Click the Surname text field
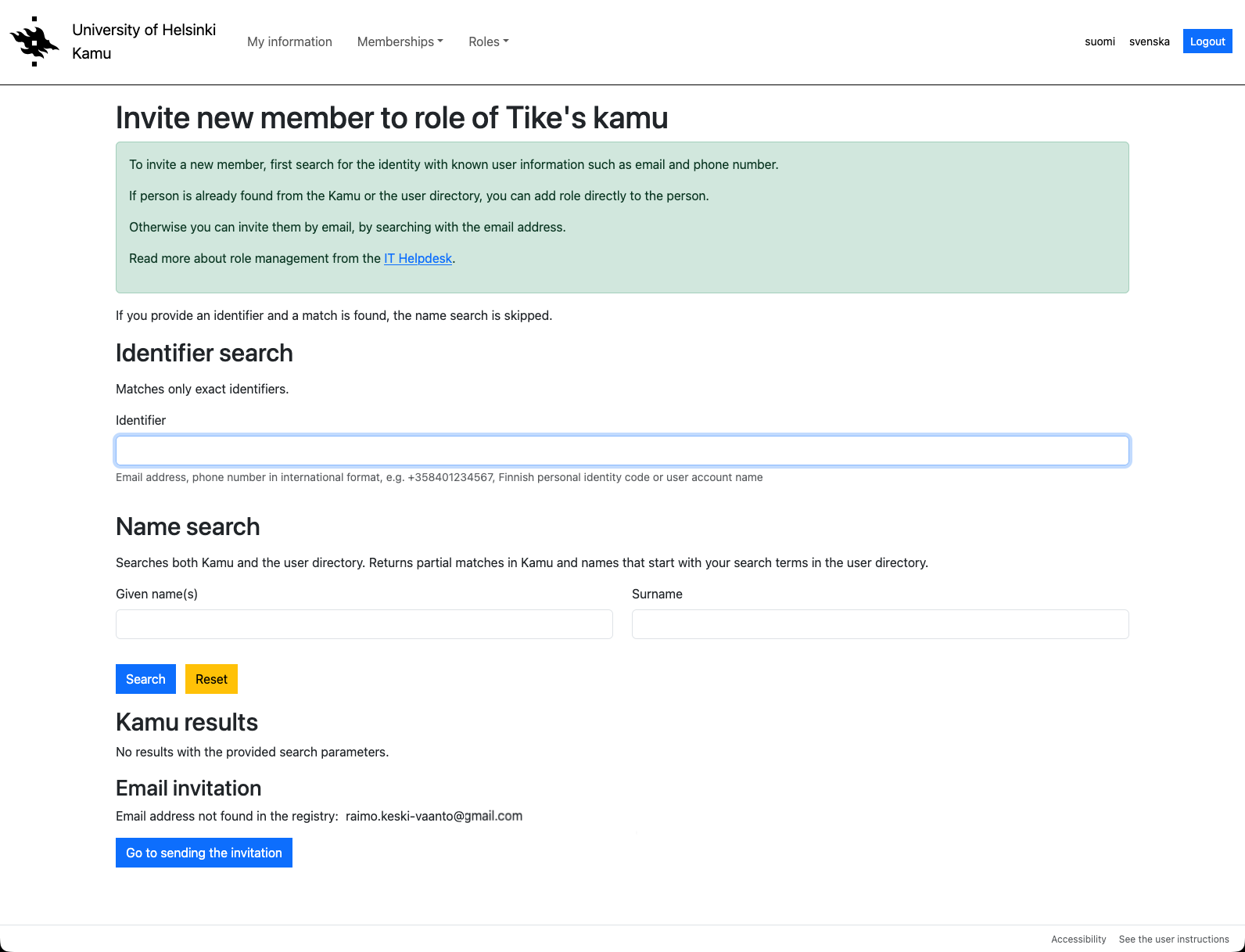The image size is (1245, 952). tap(880, 624)
